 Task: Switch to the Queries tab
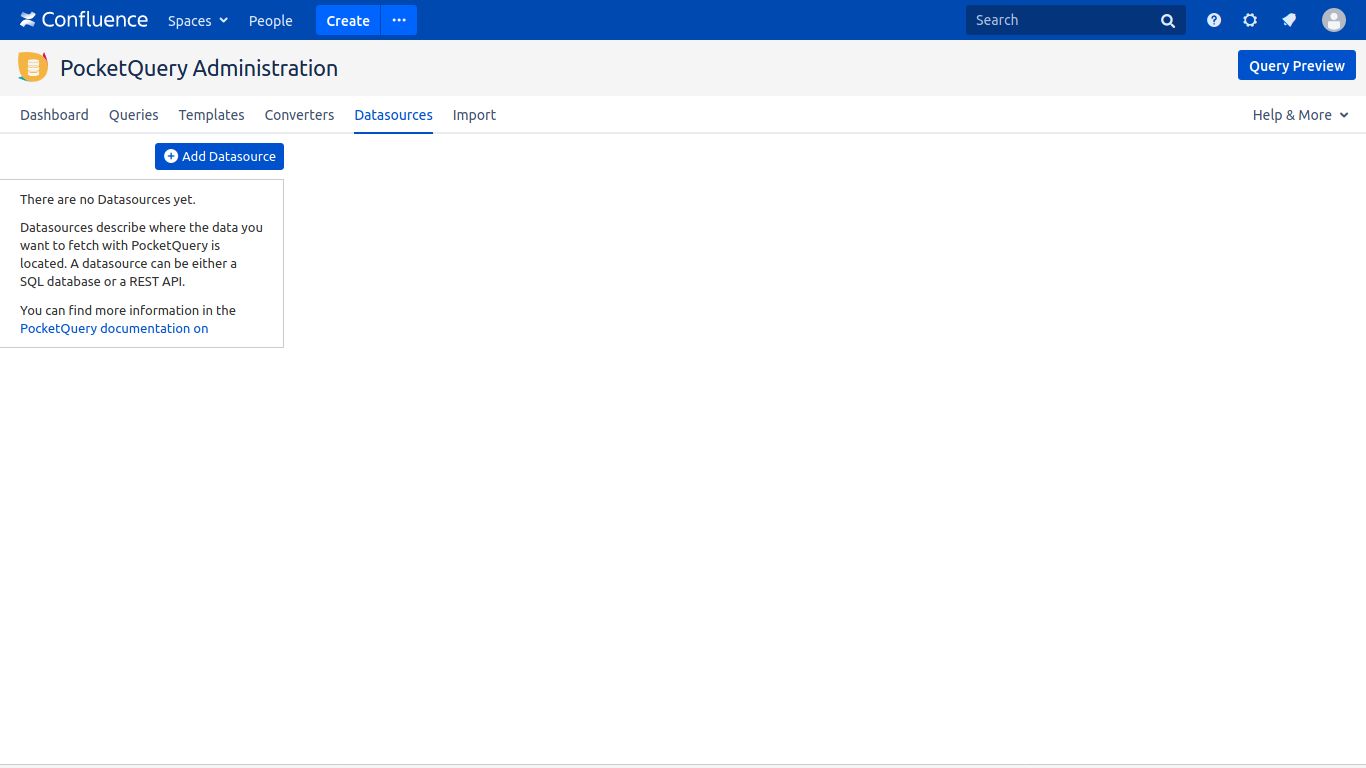134,115
